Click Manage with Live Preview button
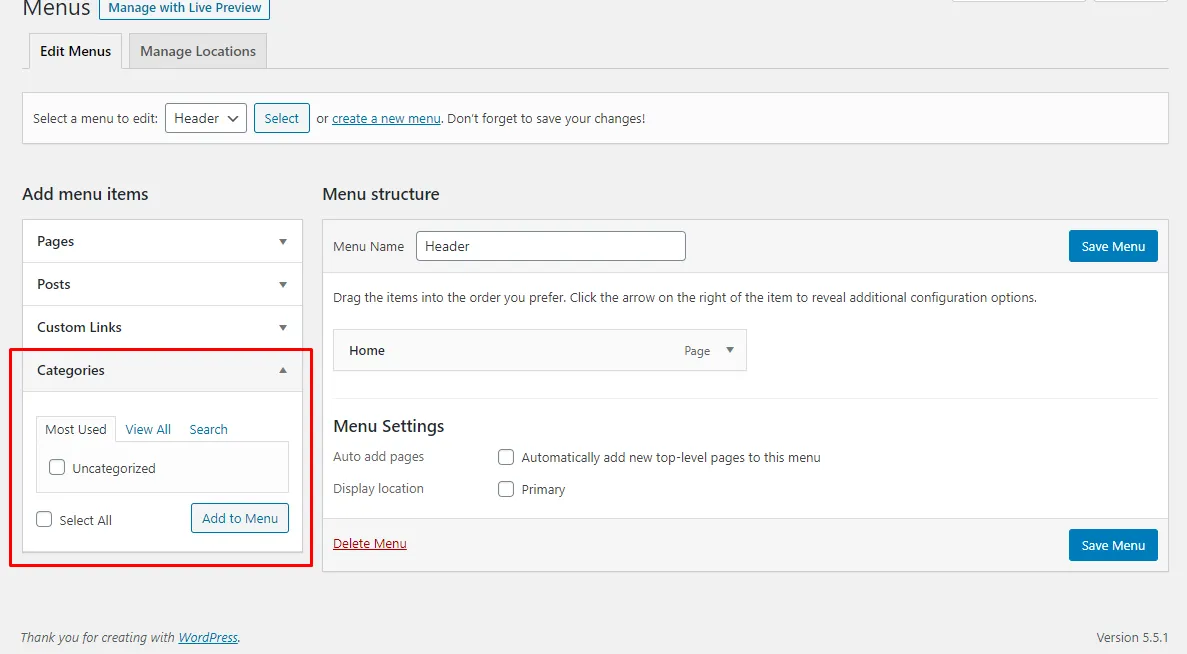The width and height of the screenshot is (1187, 654). click(185, 8)
